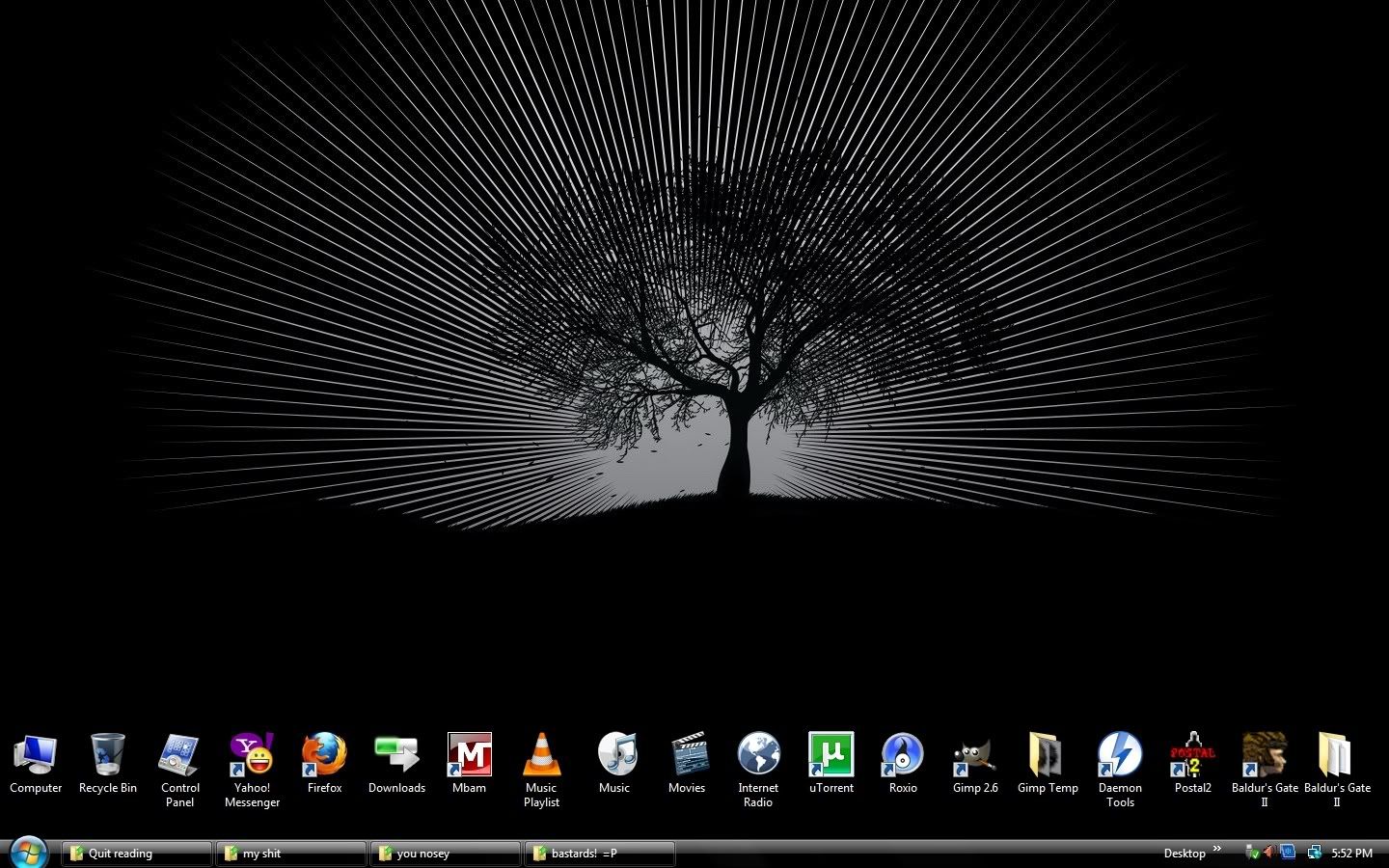Switch to the "you nosey" taskbar window
Image resolution: width=1389 pixels, height=868 pixels.
[x=445, y=854]
